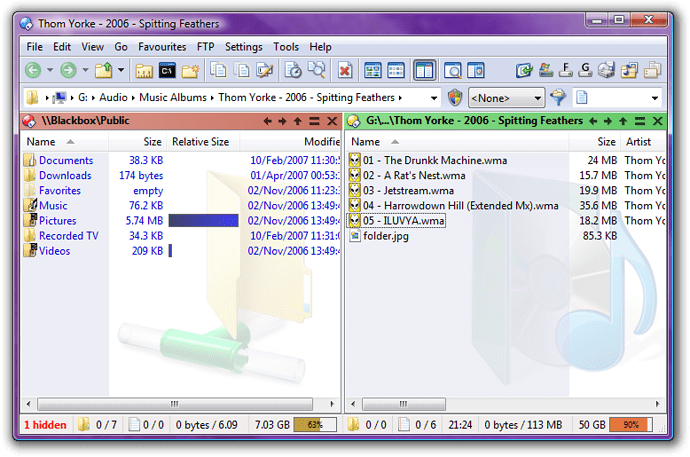Go back using the green Back arrow
Image resolution: width=690 pixels, height=457 pixels.
[33, 70]
